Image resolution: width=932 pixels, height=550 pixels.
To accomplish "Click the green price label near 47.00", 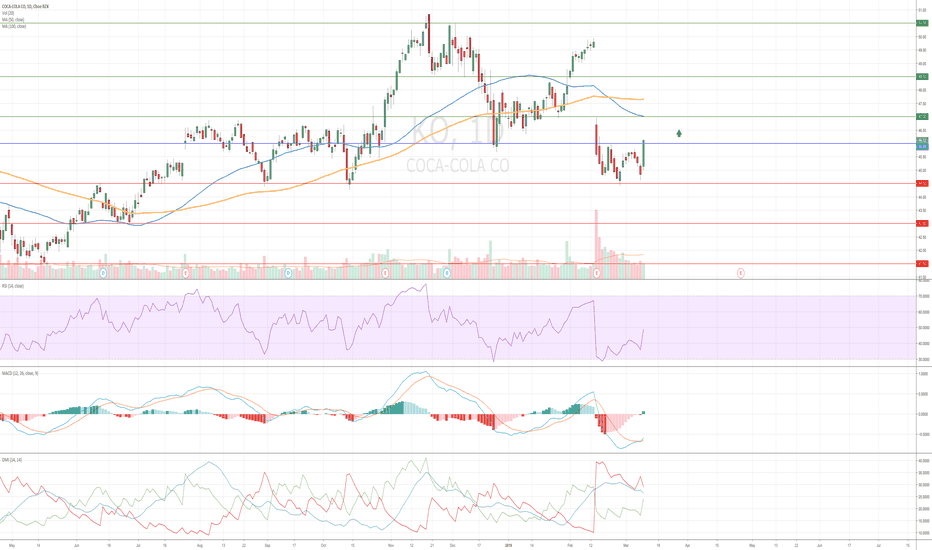I will pyautogui.click(x=922, y=117).
